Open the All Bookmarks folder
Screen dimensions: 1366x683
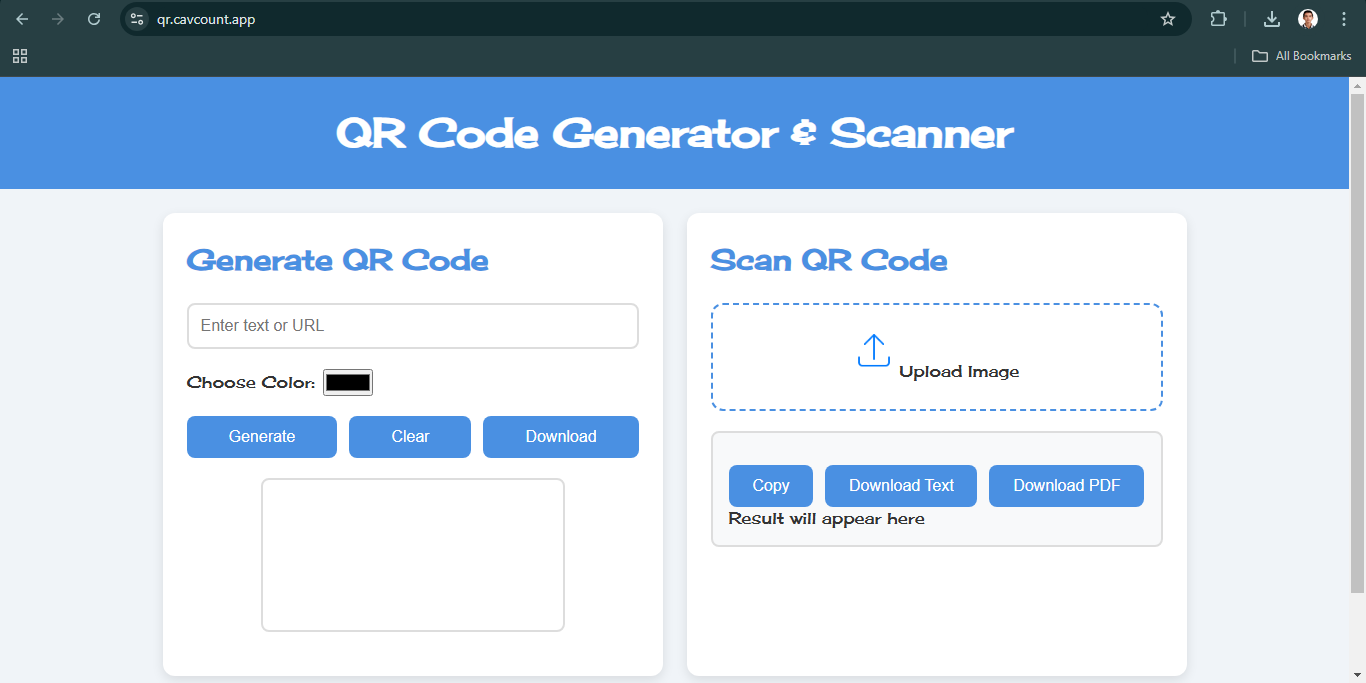pos(1302,56)
